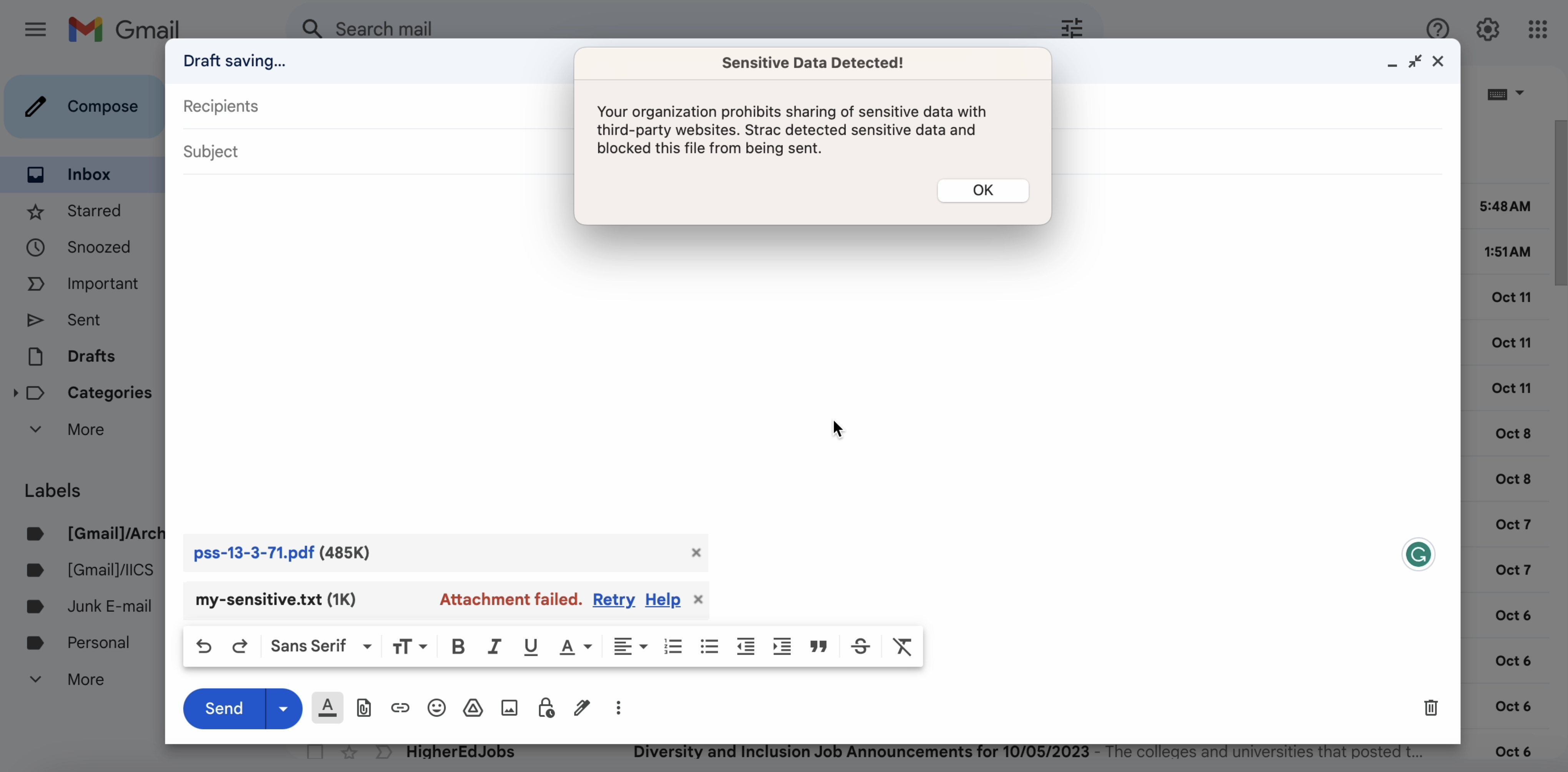This screenshot has height=772, width=1568.
Task: Toggle strikethrough formatting
Action: tap(860, 646)
